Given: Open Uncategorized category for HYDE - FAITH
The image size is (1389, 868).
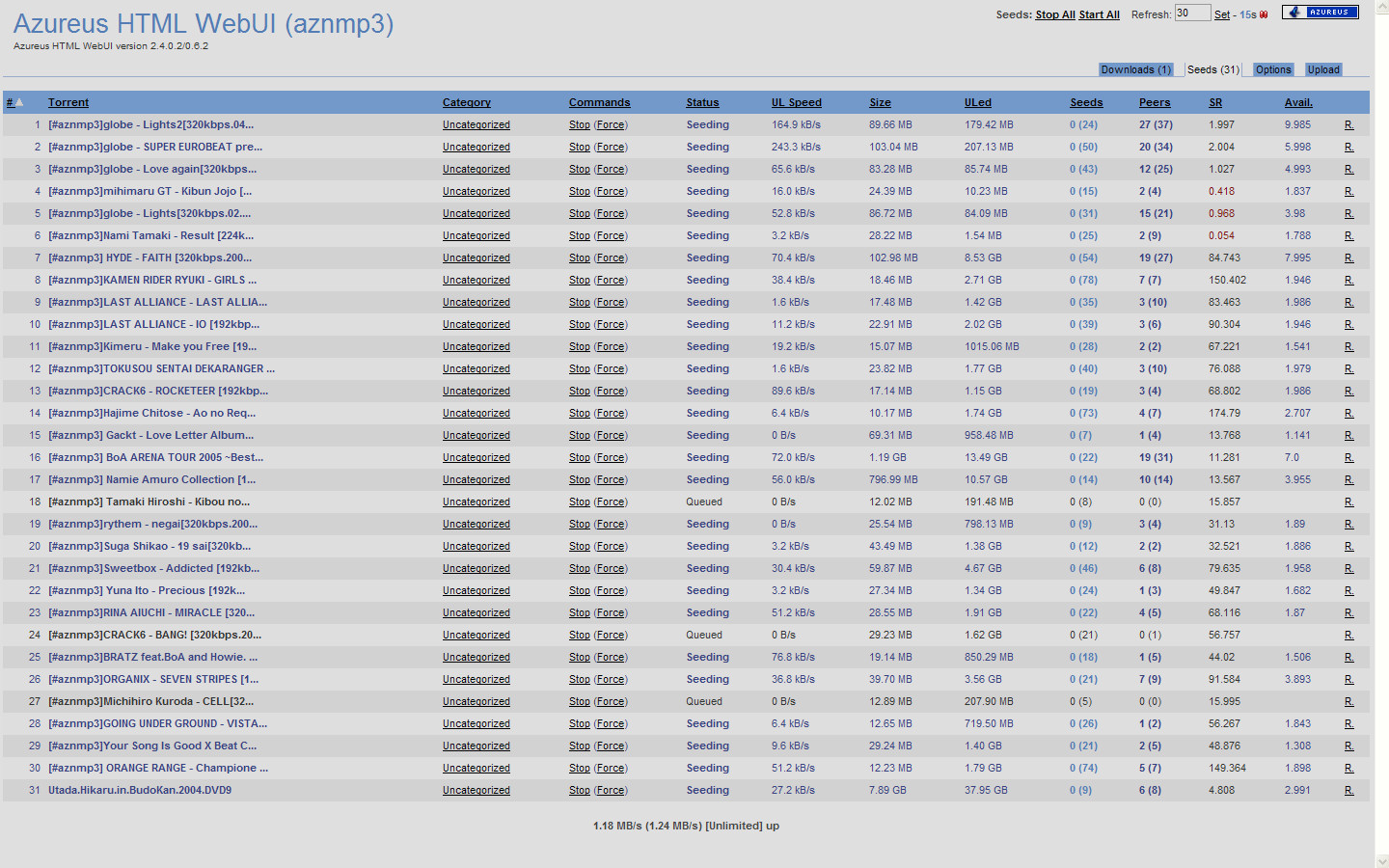Looking at the screenshot, I should click(476, 258).
